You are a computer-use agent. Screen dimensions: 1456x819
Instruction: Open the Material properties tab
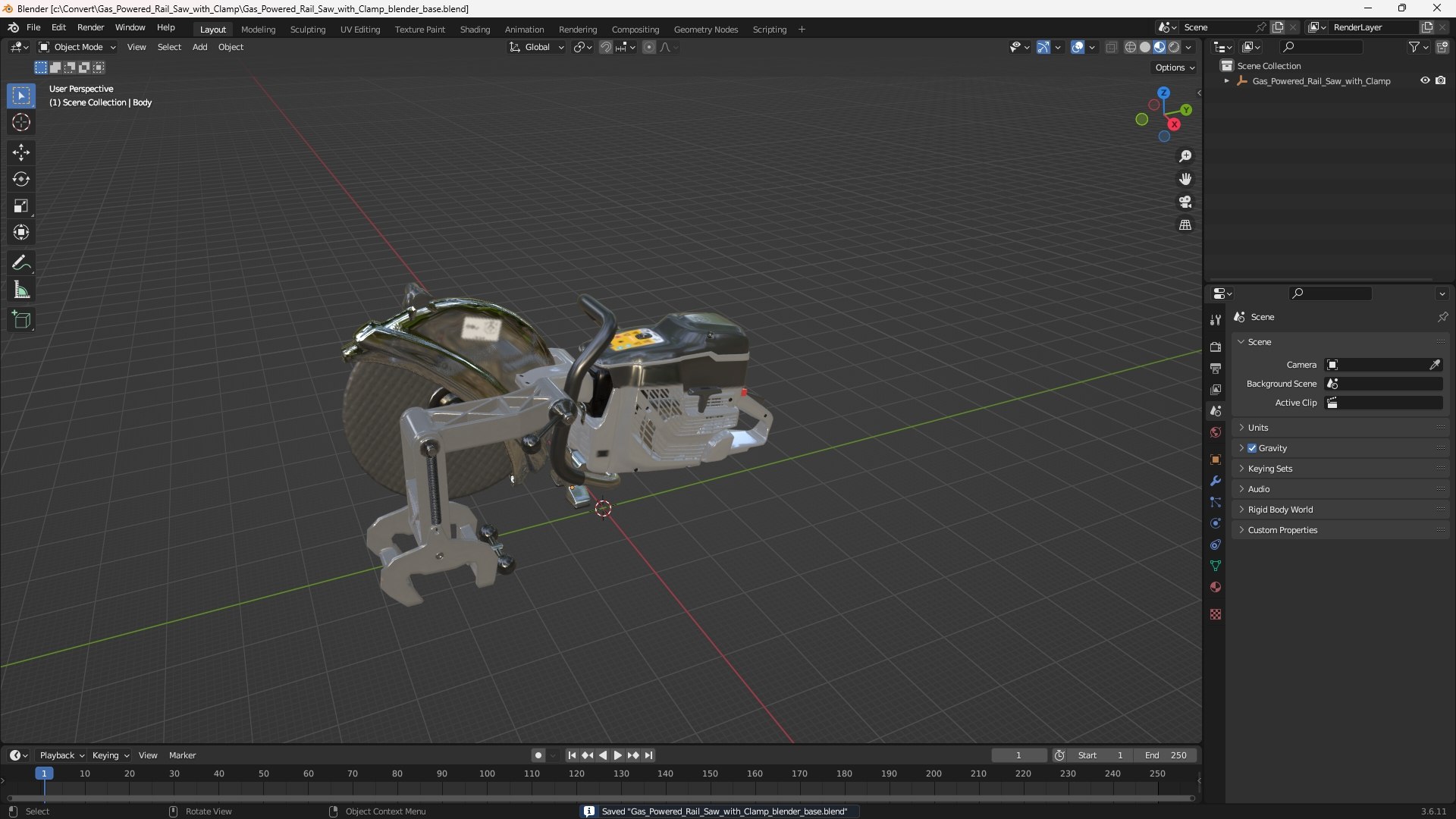click(x=1216, y=587)
